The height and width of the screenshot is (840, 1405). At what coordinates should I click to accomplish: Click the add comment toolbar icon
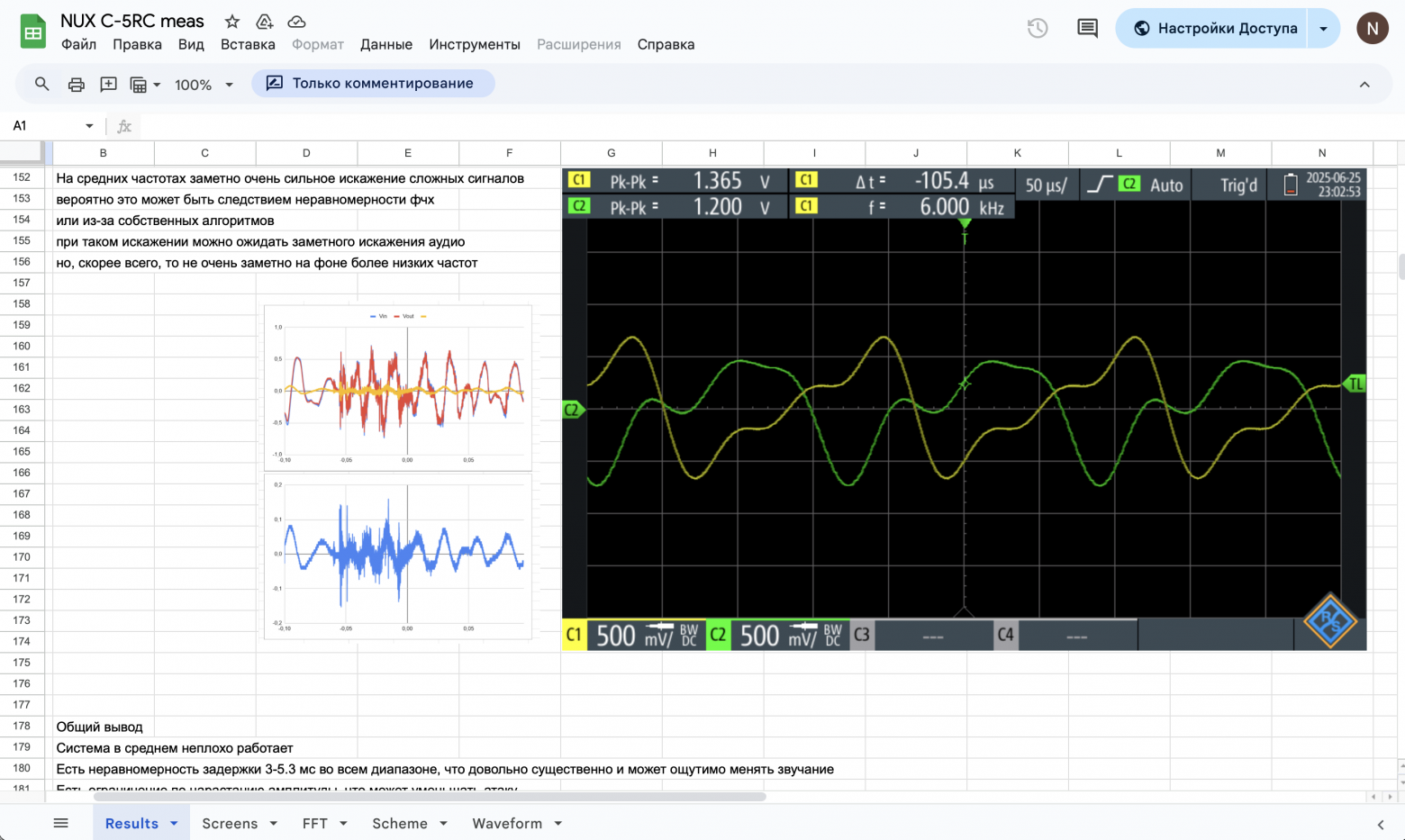[x=108, y=84]
